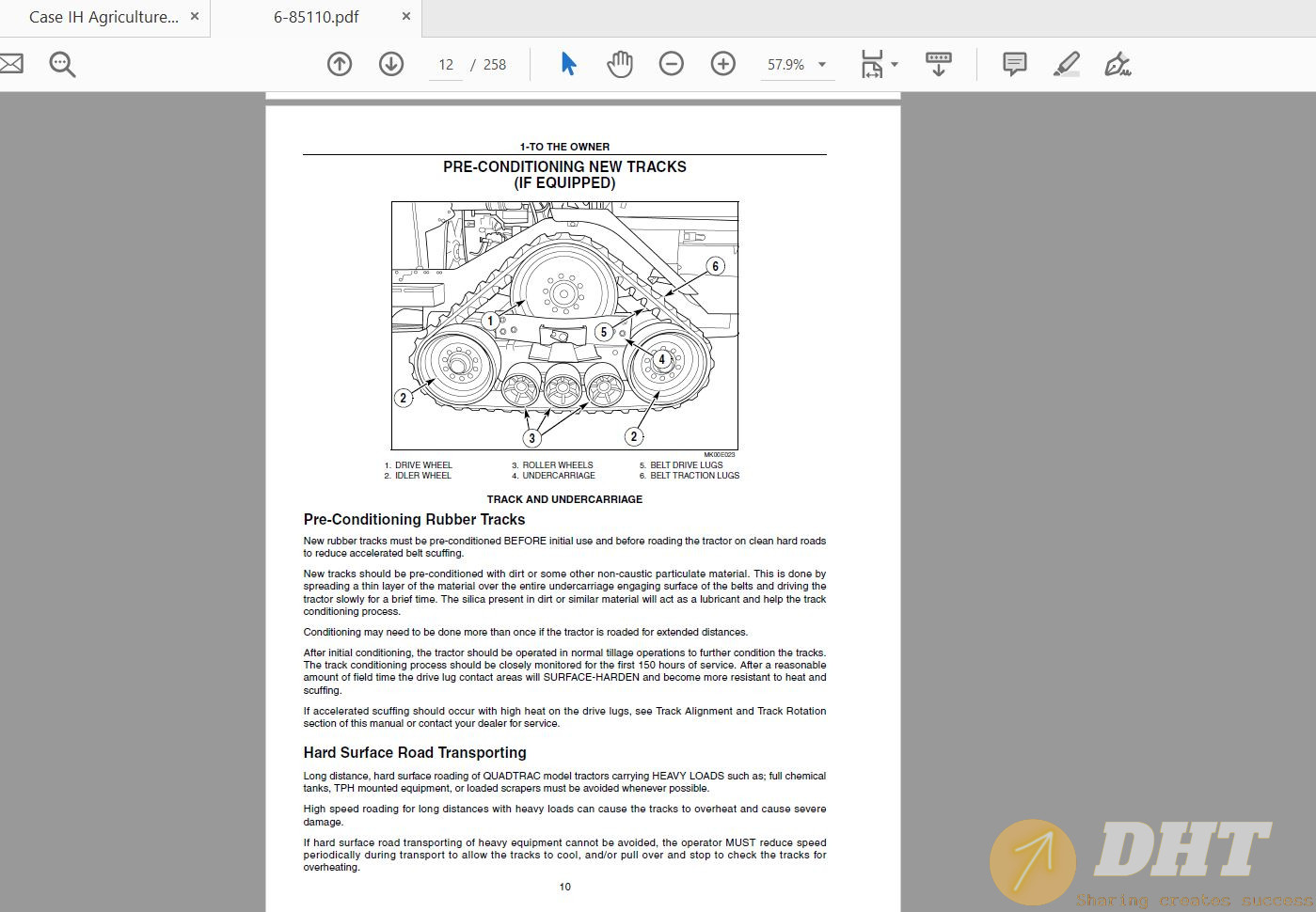1316x912 pixels.
Task: Click the legend entry ROLLER WHEELS
Action: point(558,465)
